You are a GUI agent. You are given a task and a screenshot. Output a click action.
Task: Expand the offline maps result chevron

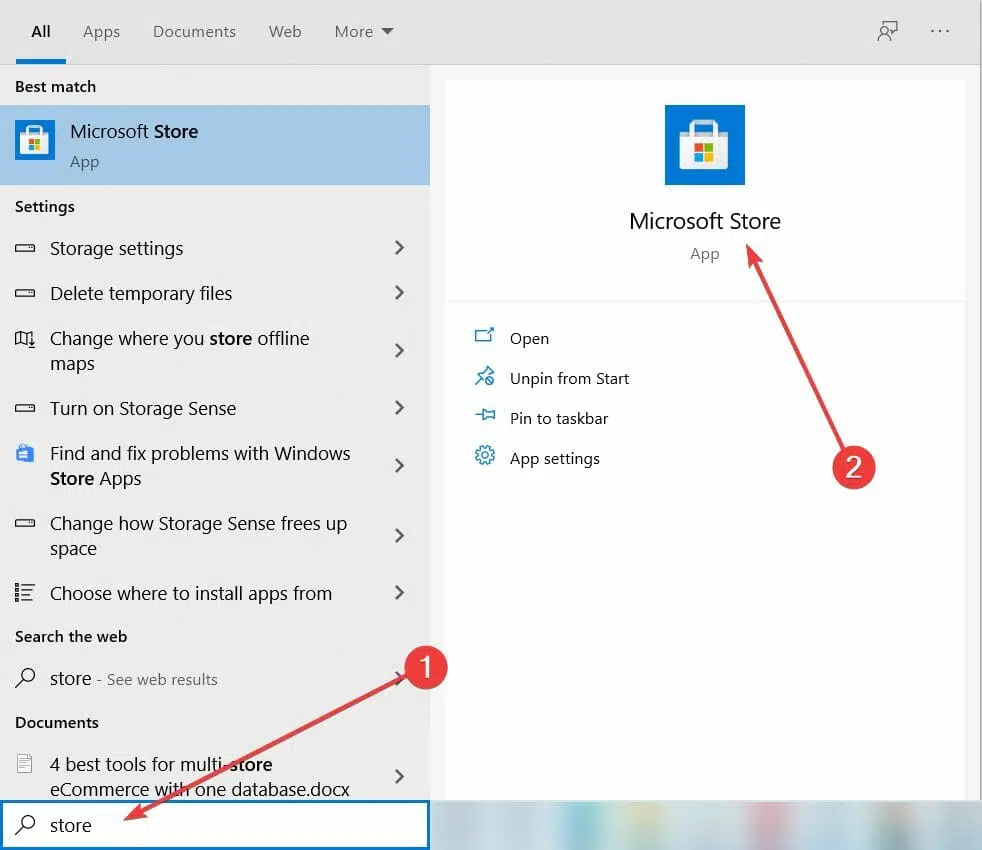tap(399, 350)
